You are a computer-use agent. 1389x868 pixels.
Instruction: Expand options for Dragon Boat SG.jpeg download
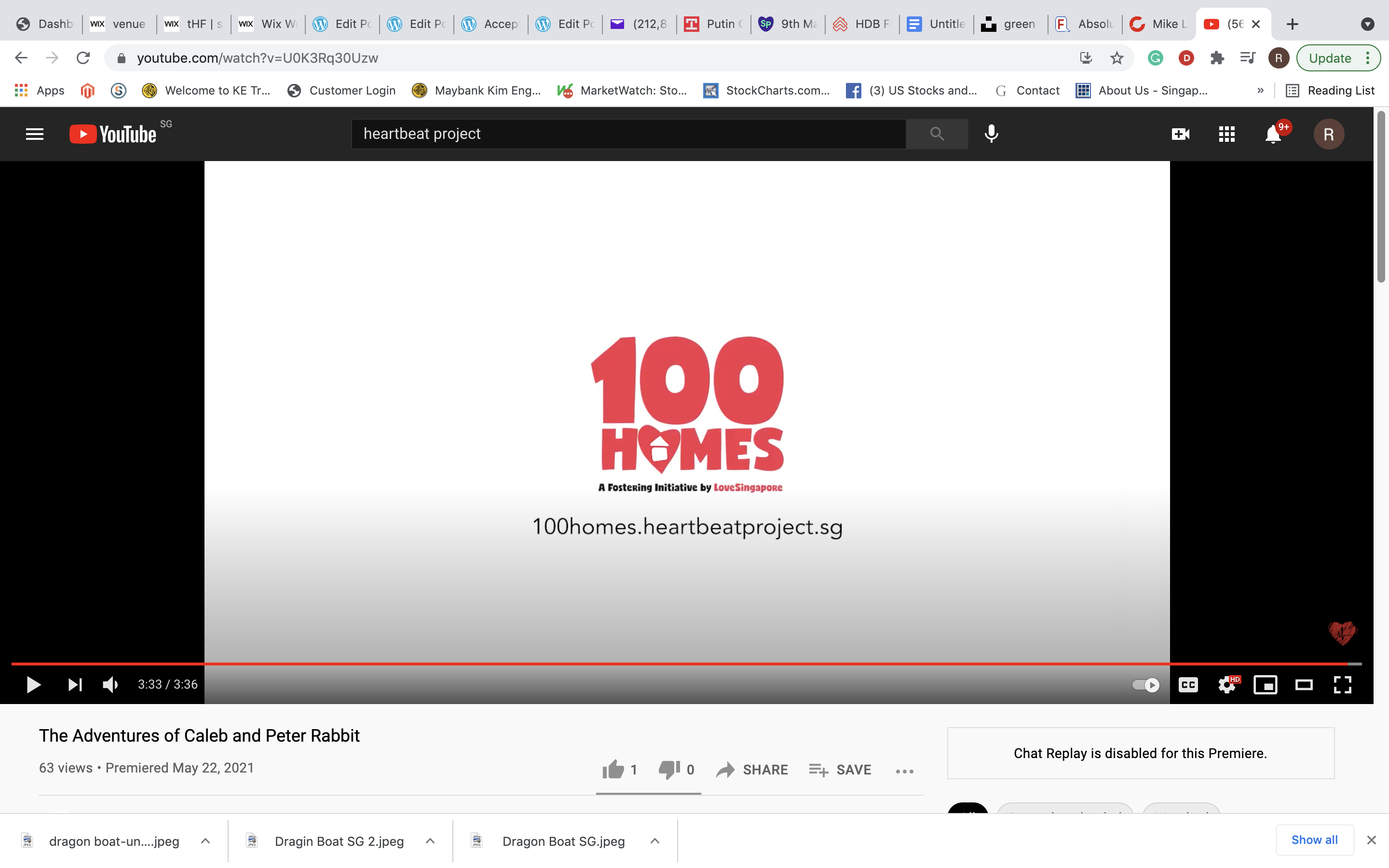pyautogui.click(x=654, y=841)
